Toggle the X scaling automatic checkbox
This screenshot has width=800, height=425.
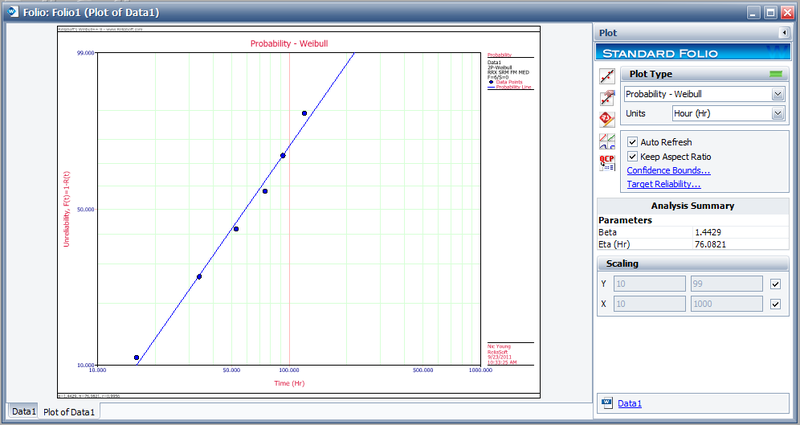point(776,304)
